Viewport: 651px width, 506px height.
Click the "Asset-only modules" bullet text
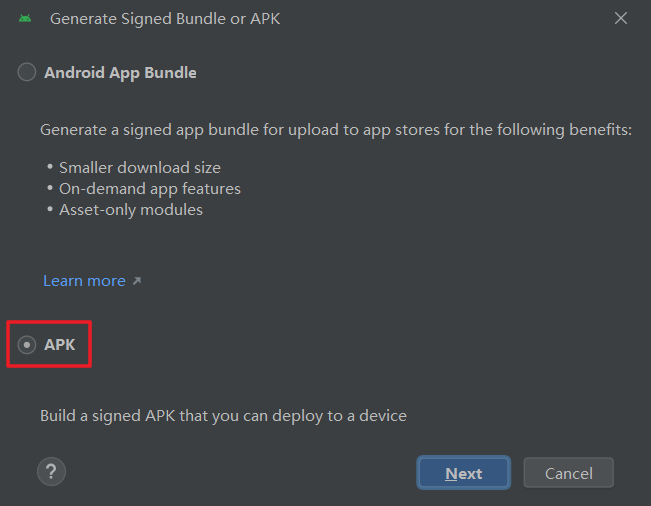tap(131, 210)
